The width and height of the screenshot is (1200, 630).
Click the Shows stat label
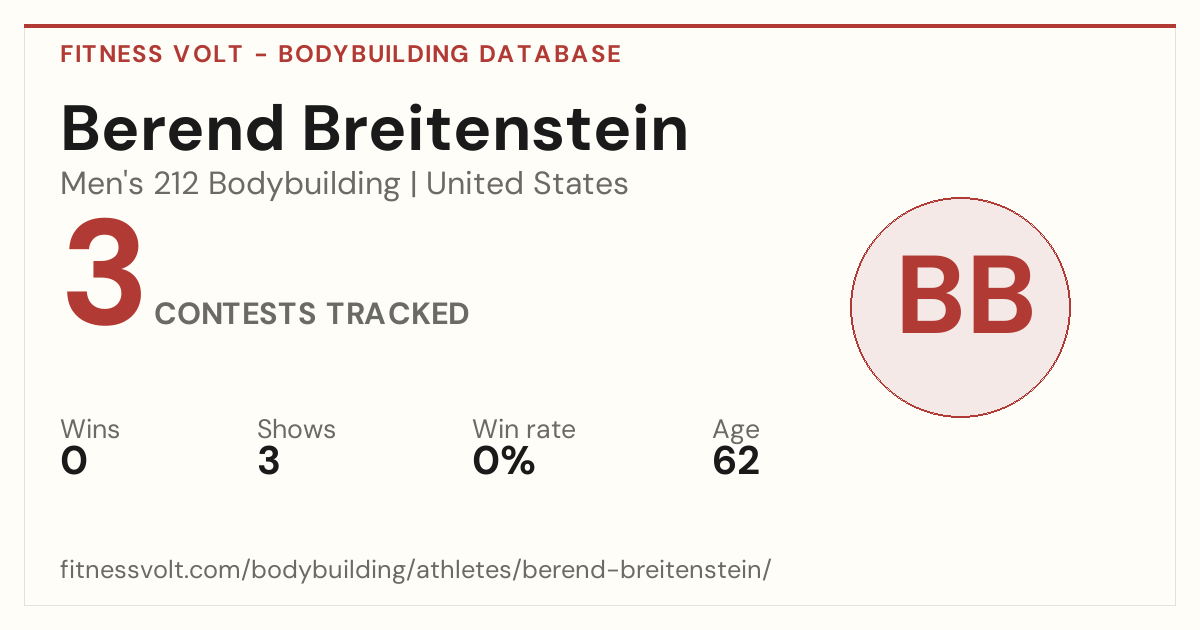tap(296, 430)
